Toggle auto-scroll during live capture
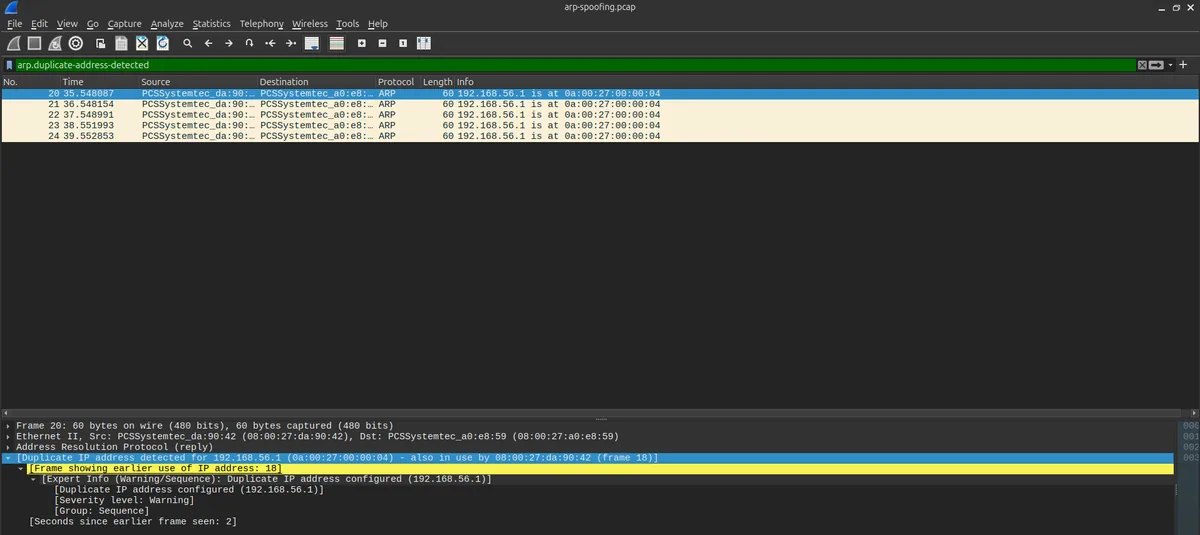The height and width of the screenshot is (535, 1200). [x=312, y=43]
